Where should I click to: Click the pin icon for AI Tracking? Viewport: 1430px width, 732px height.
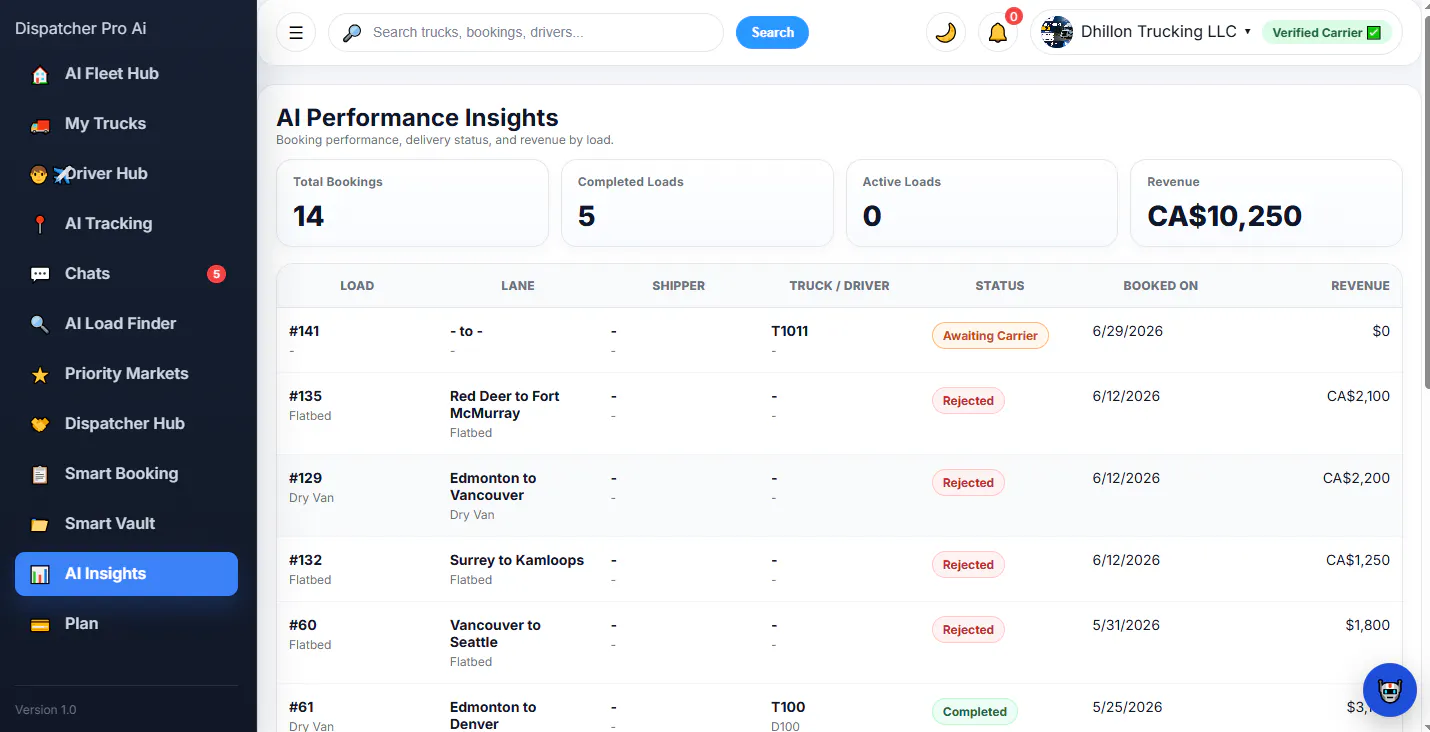[40, 225]
